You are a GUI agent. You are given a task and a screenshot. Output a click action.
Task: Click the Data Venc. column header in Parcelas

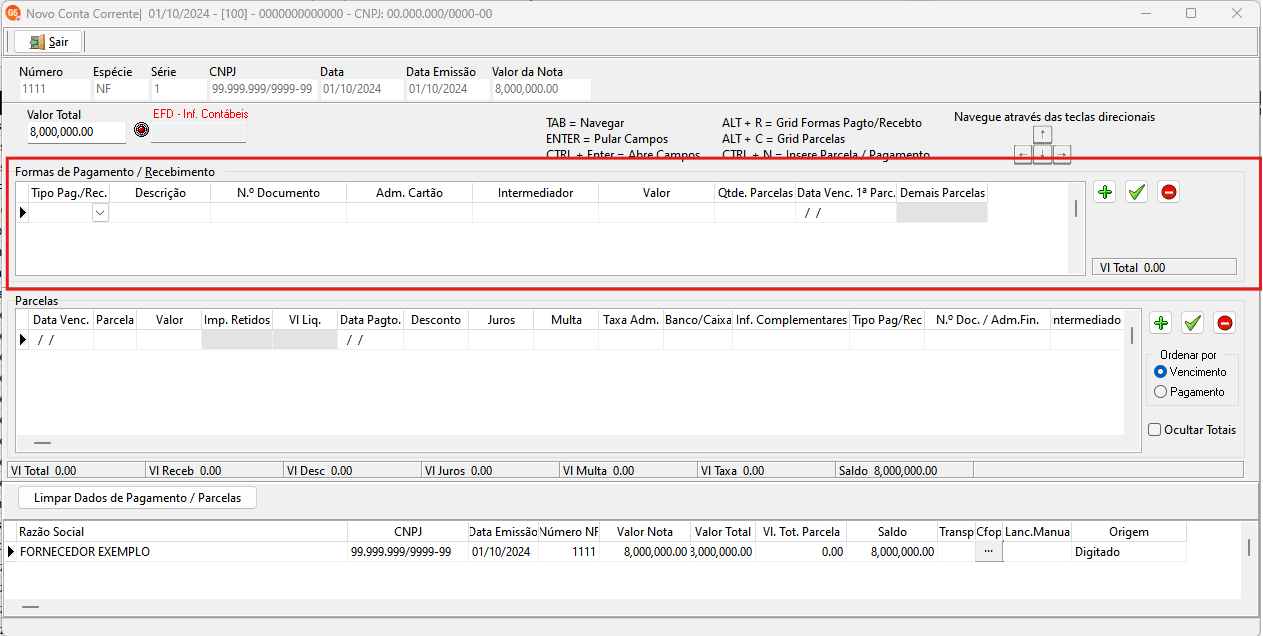click(x=60, y=320)
